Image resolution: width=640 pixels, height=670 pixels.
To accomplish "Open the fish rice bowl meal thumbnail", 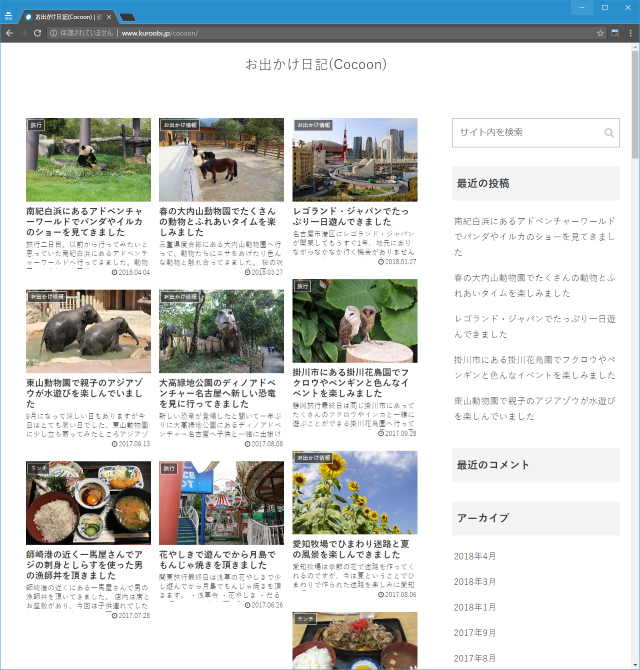I will point(88,502).
